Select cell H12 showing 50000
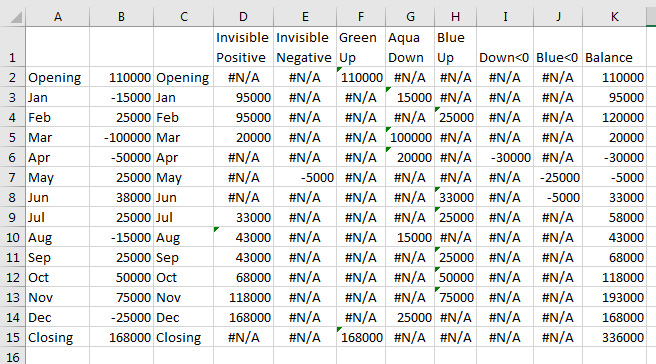 pos(456,277)
